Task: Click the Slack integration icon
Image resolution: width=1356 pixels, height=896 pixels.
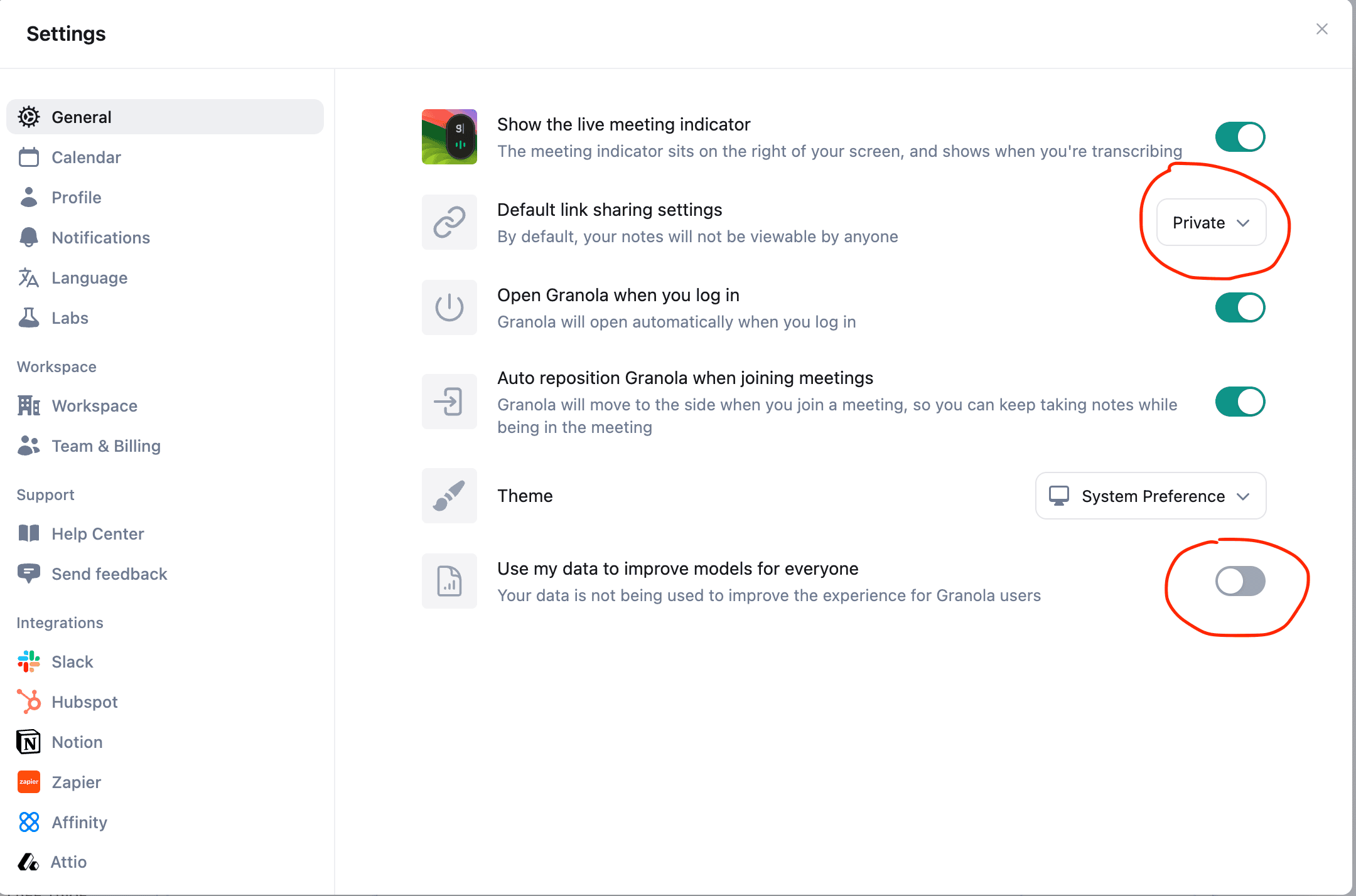Action: [29, 661]
